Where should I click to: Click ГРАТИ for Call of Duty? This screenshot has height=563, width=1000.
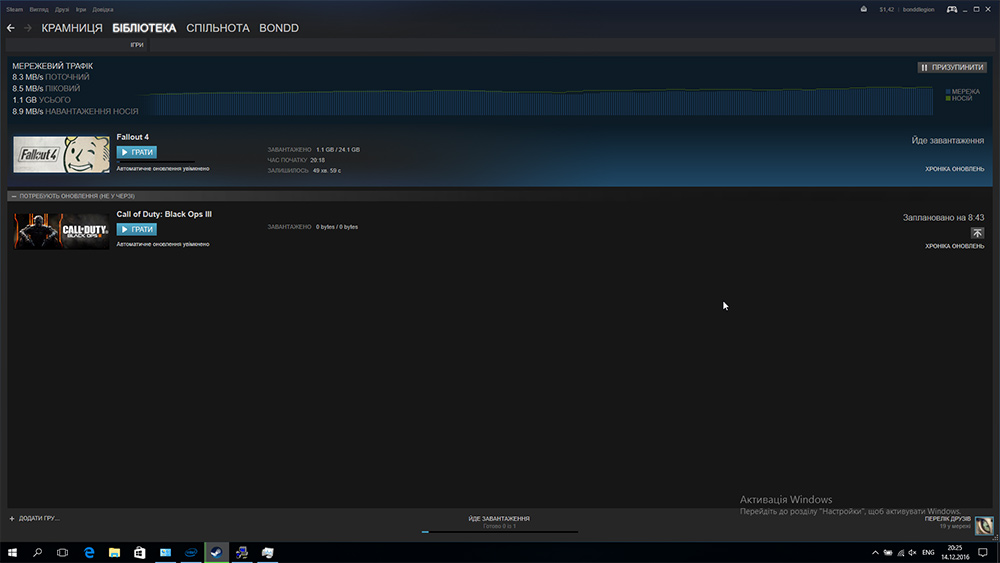[x=136, y=230]
